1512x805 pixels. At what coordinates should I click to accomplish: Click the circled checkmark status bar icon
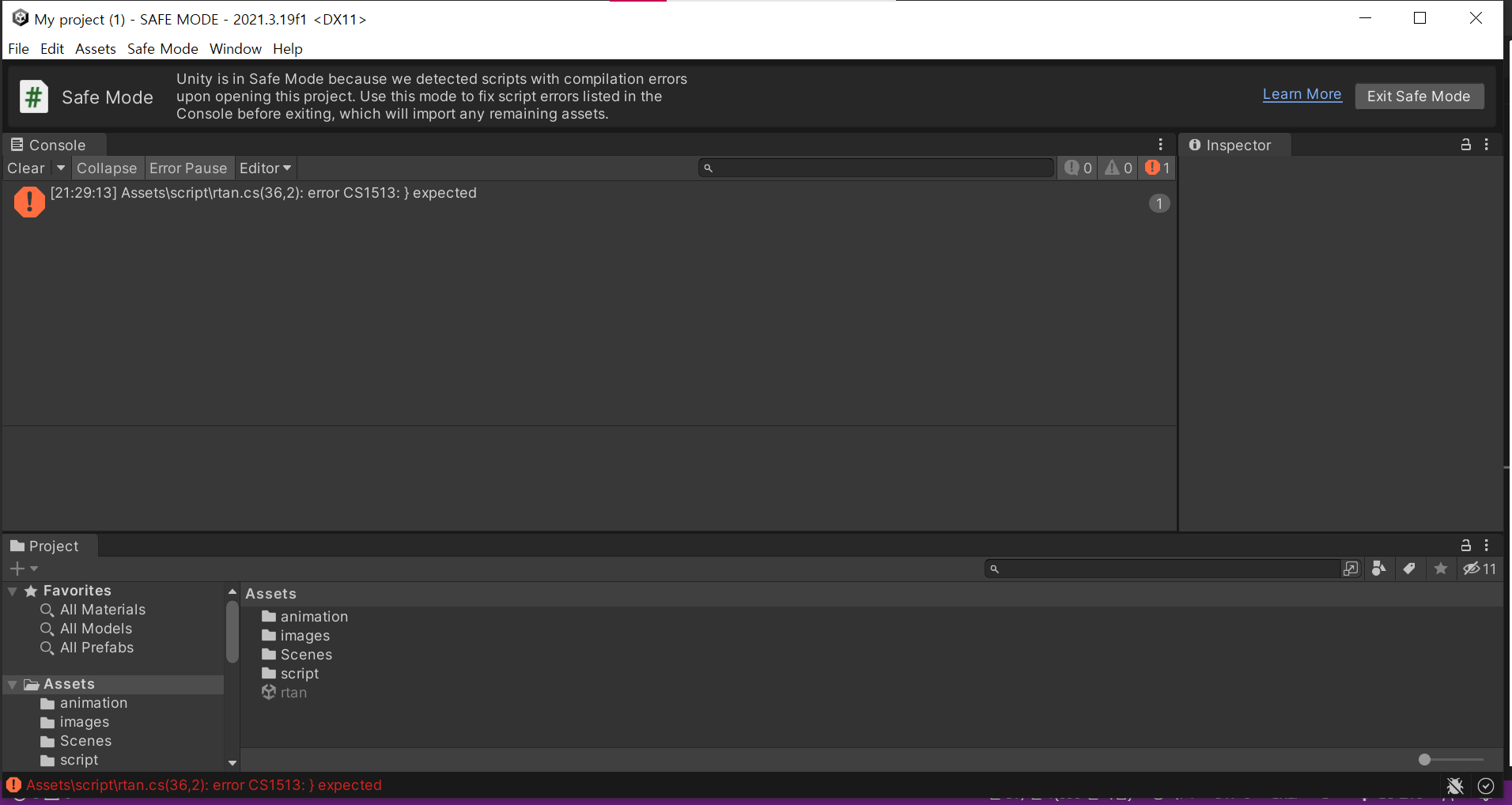1486,785
